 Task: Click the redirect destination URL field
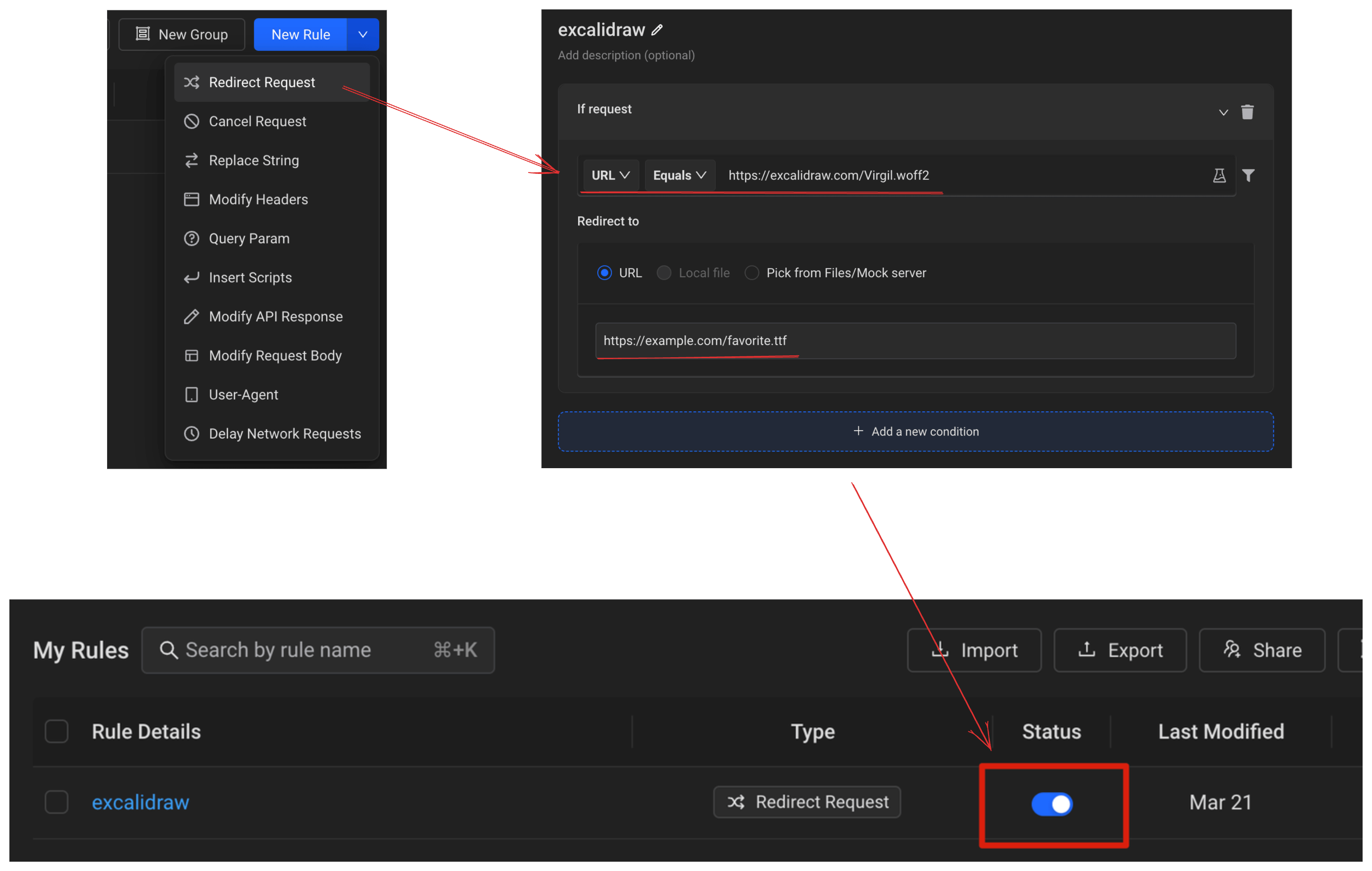click(916, 341)
